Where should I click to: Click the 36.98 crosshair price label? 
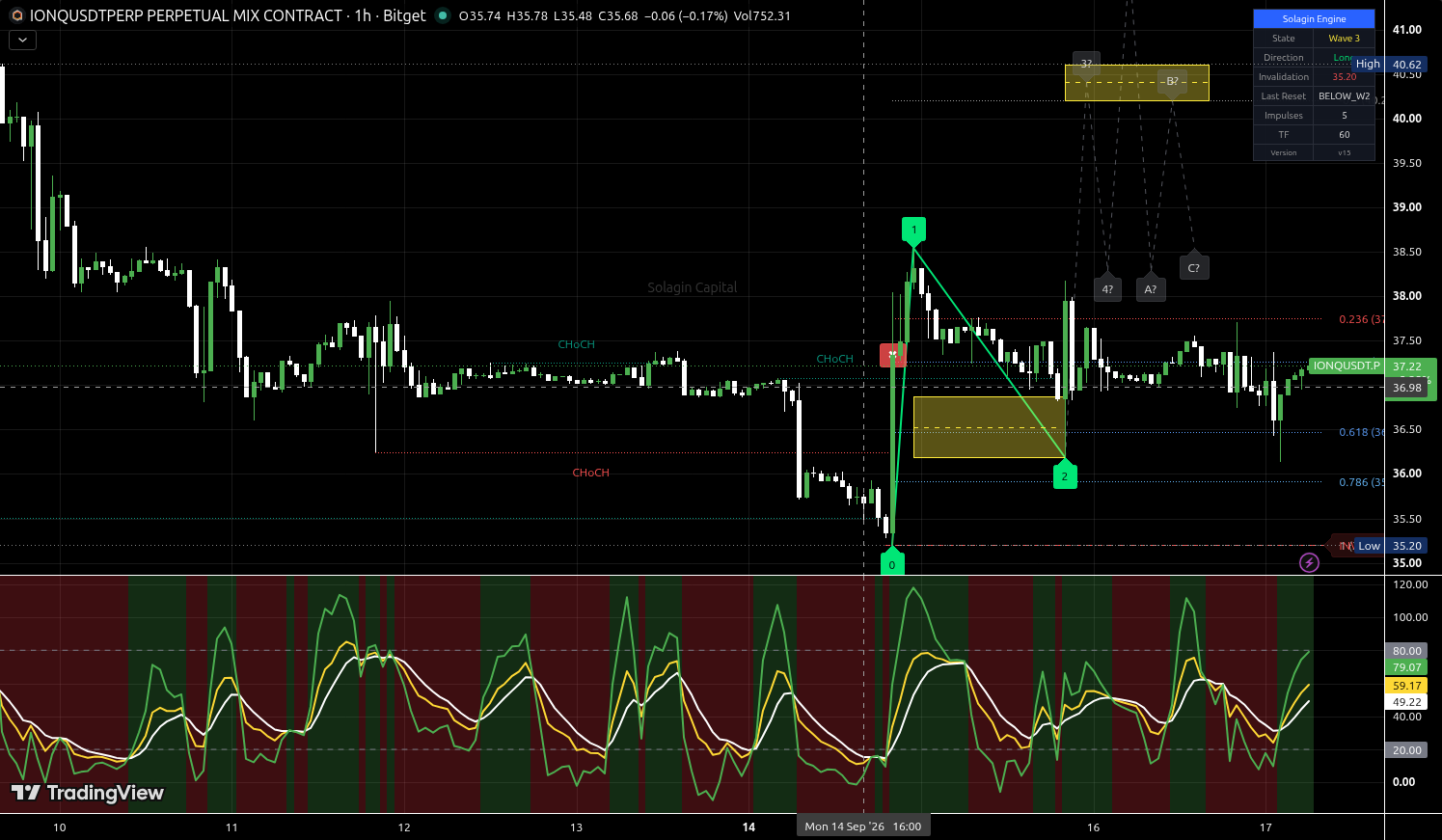tap(1407, 388)
